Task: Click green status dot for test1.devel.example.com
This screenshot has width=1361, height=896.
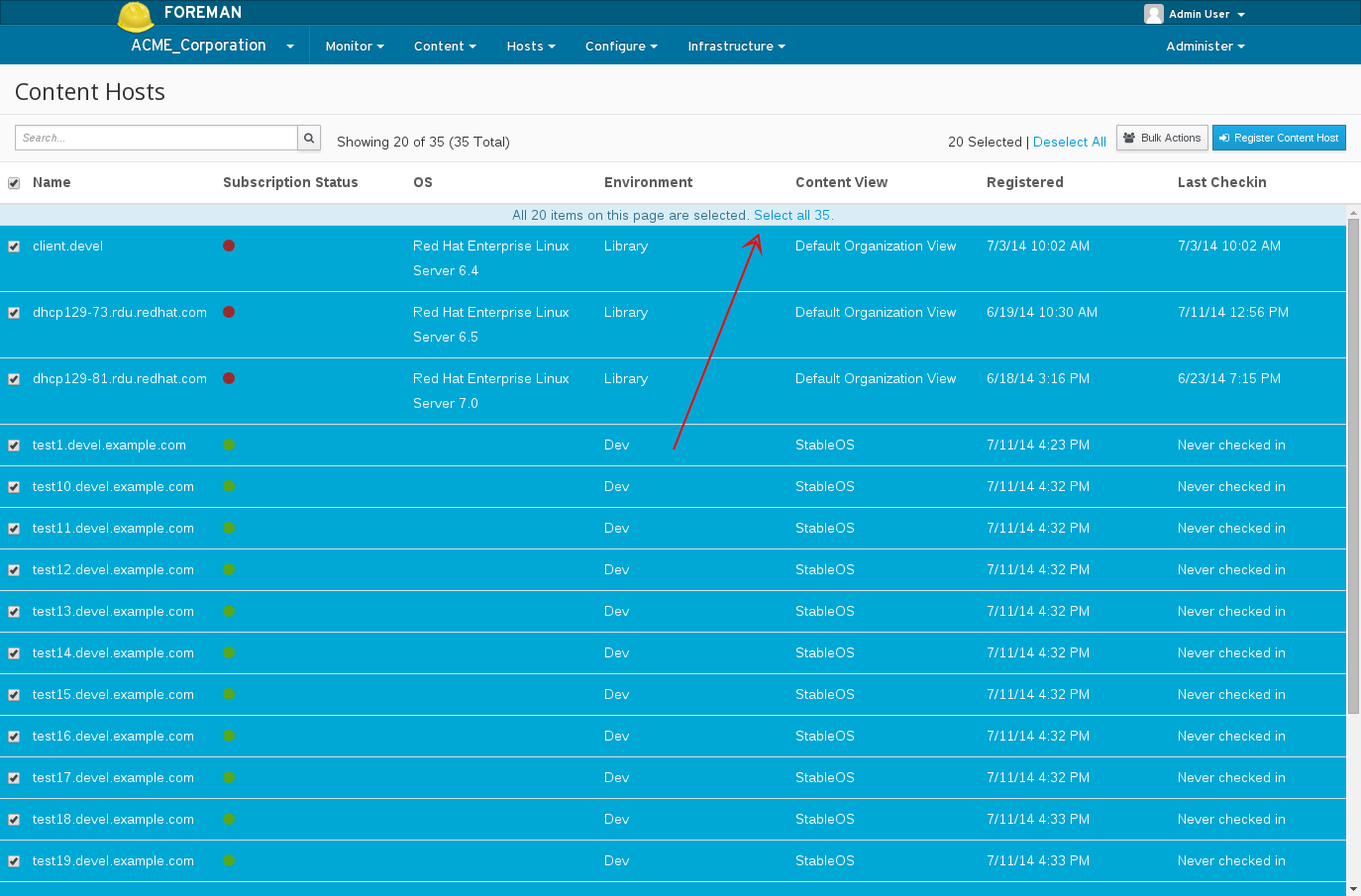Action: point(229,445)
